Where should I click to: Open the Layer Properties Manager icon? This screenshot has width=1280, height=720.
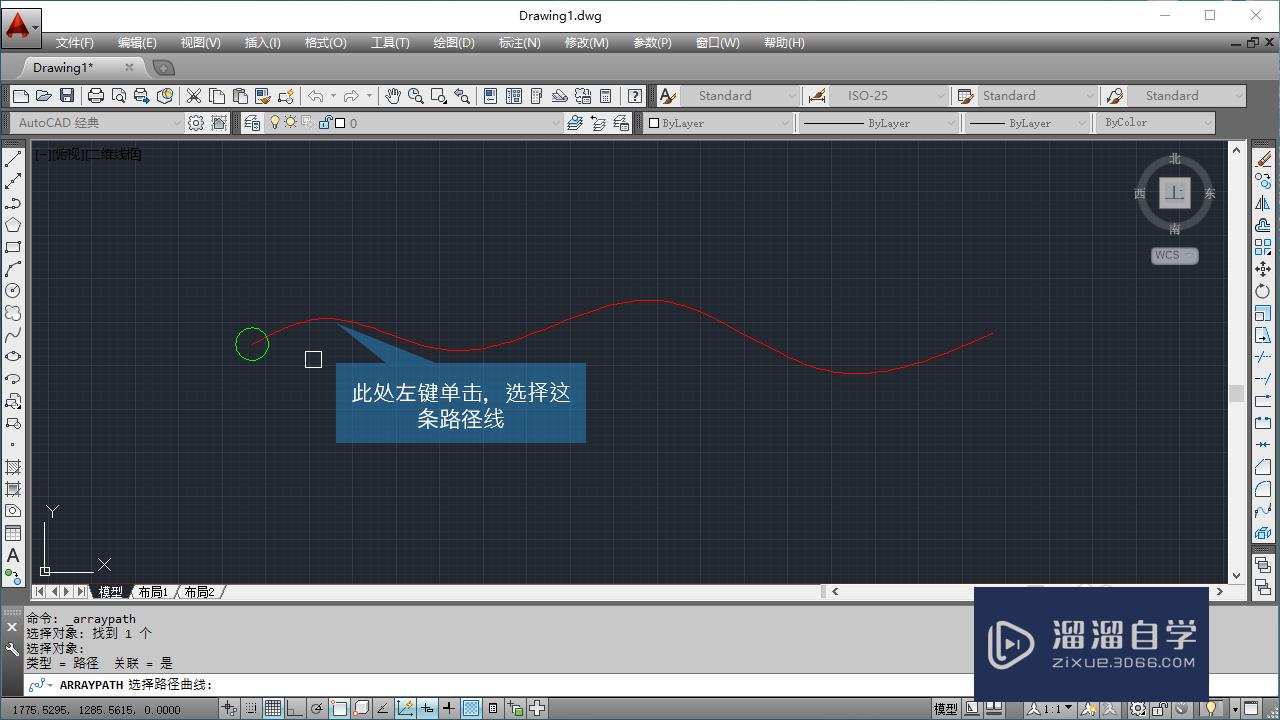click(252, 122)
